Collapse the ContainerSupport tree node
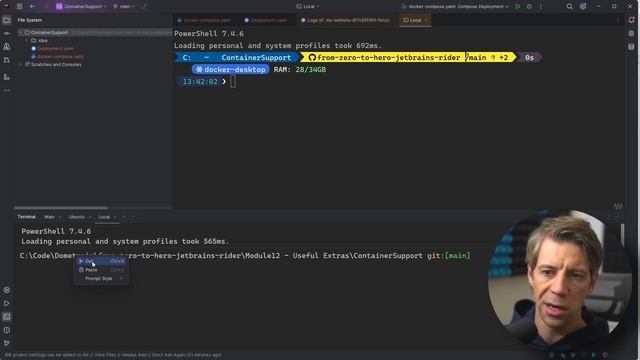640x360 pixels. pyautogui.click(x=20, y=32)
